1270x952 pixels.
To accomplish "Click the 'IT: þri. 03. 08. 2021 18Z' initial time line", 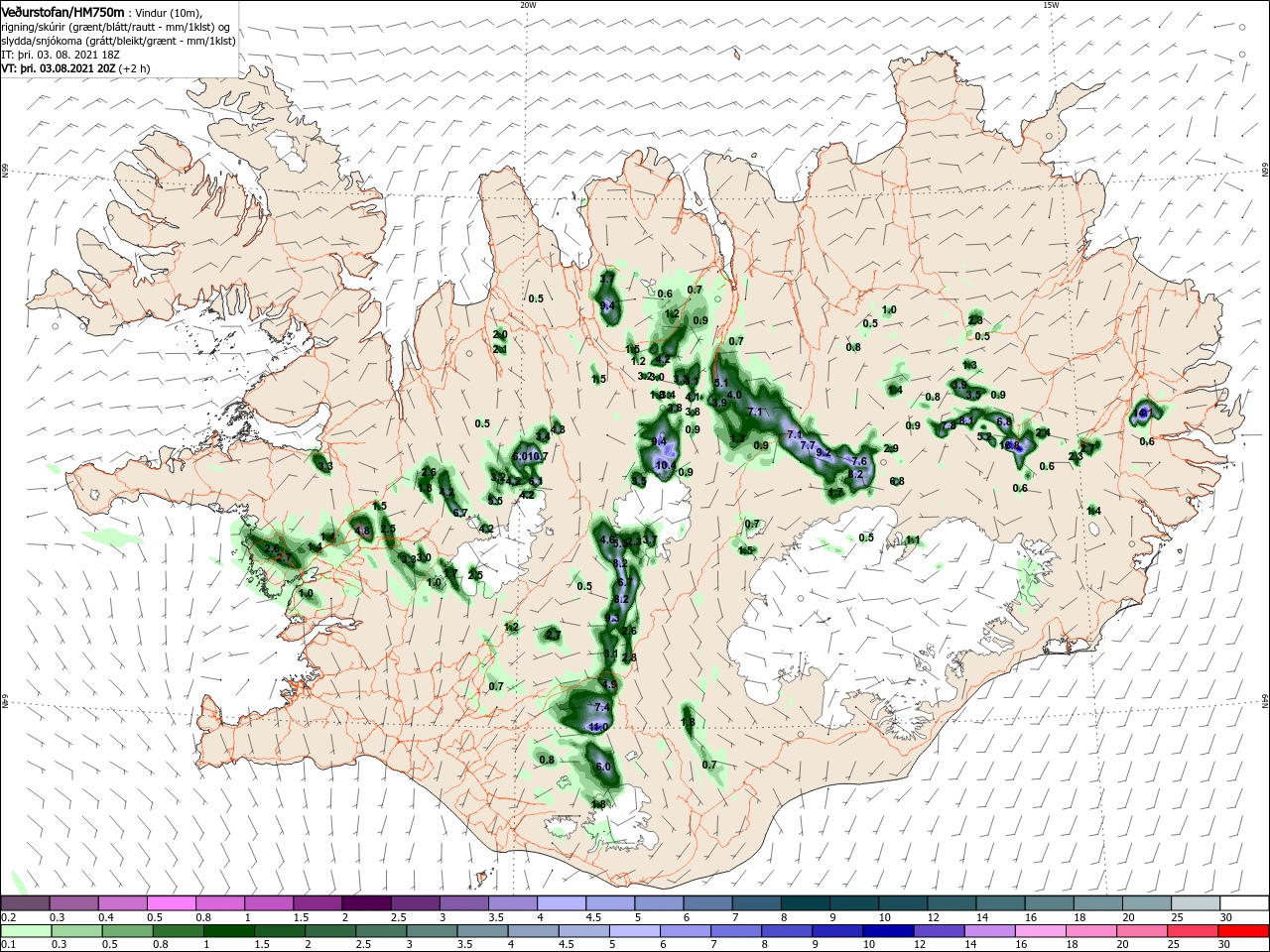I will pos(61,55).
